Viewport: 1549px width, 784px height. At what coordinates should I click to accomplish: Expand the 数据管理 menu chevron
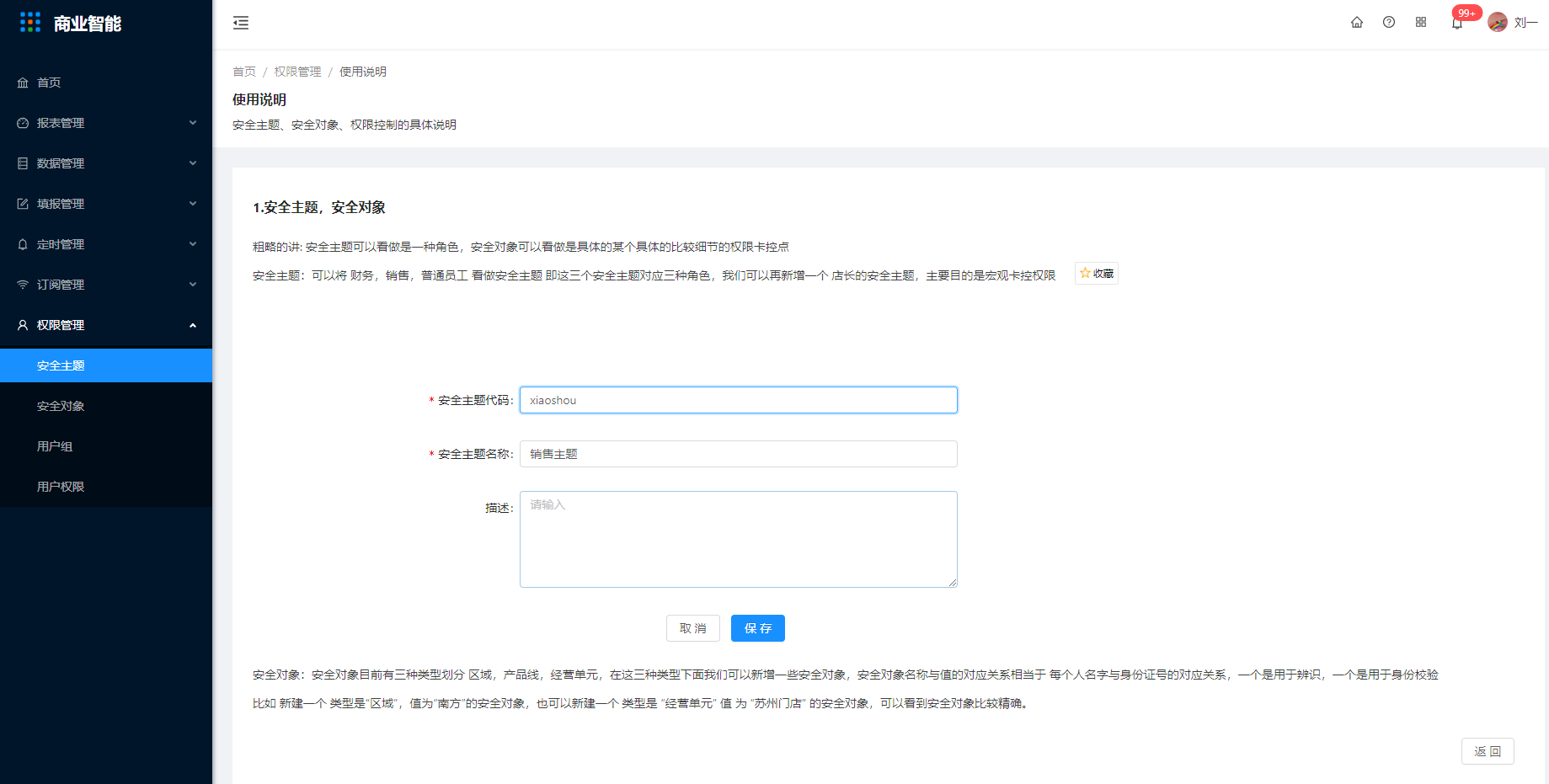pyautogui.click(x=193, y=163)
